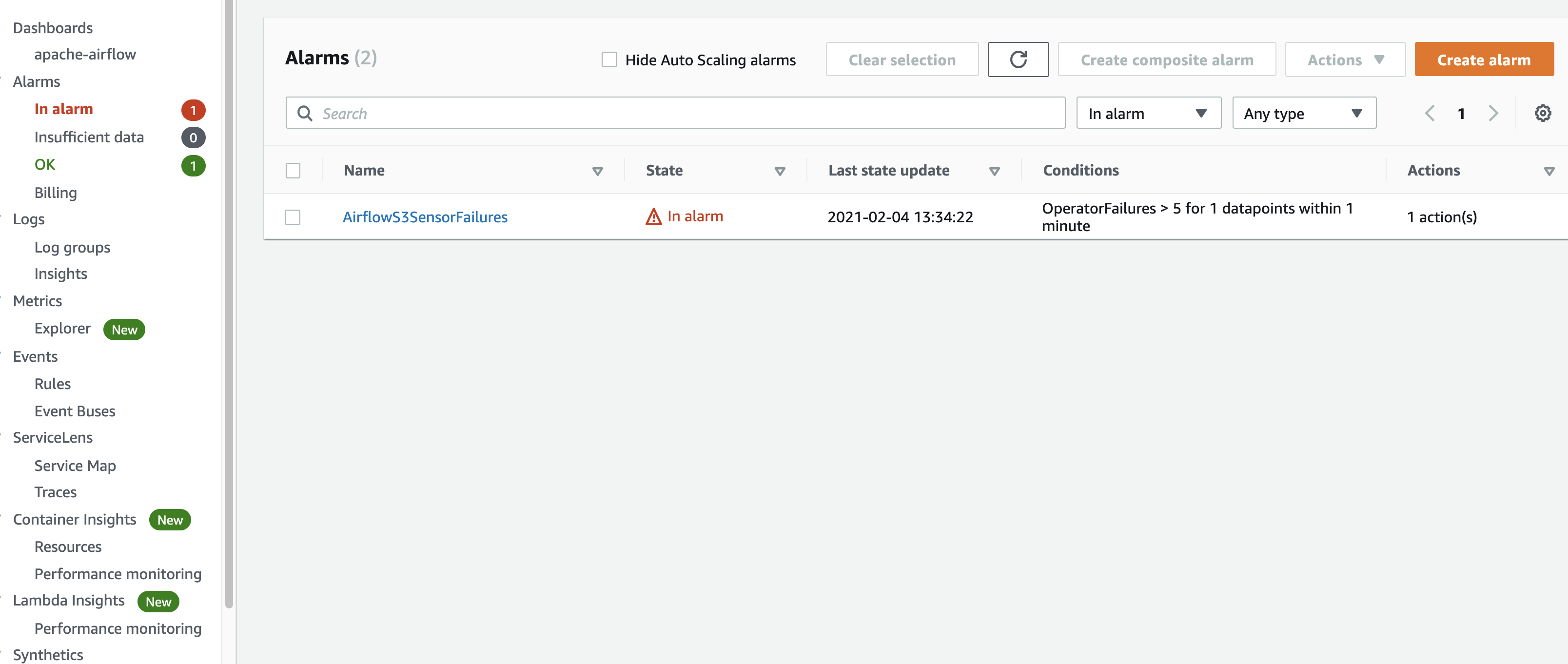The width and height of the screenshot is (1568, 664).
Task: Open the AirflowS3SensorFailures alarm link
Action: (424, 217)
